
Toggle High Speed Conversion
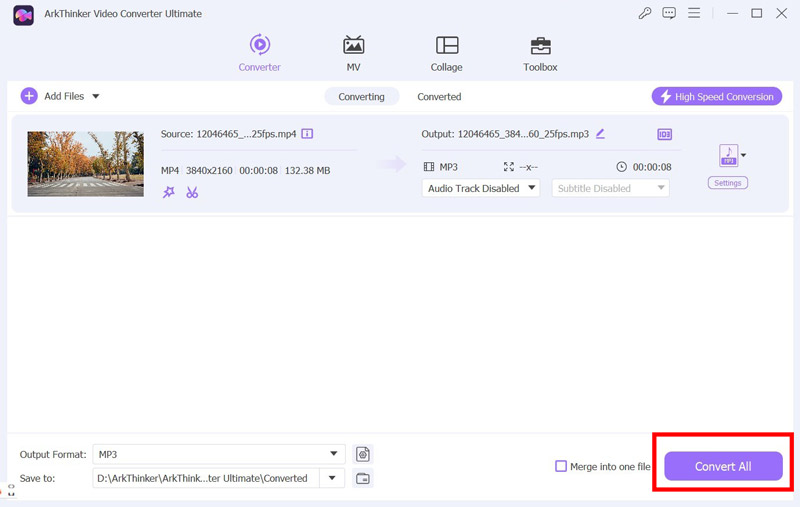[716, 96]
